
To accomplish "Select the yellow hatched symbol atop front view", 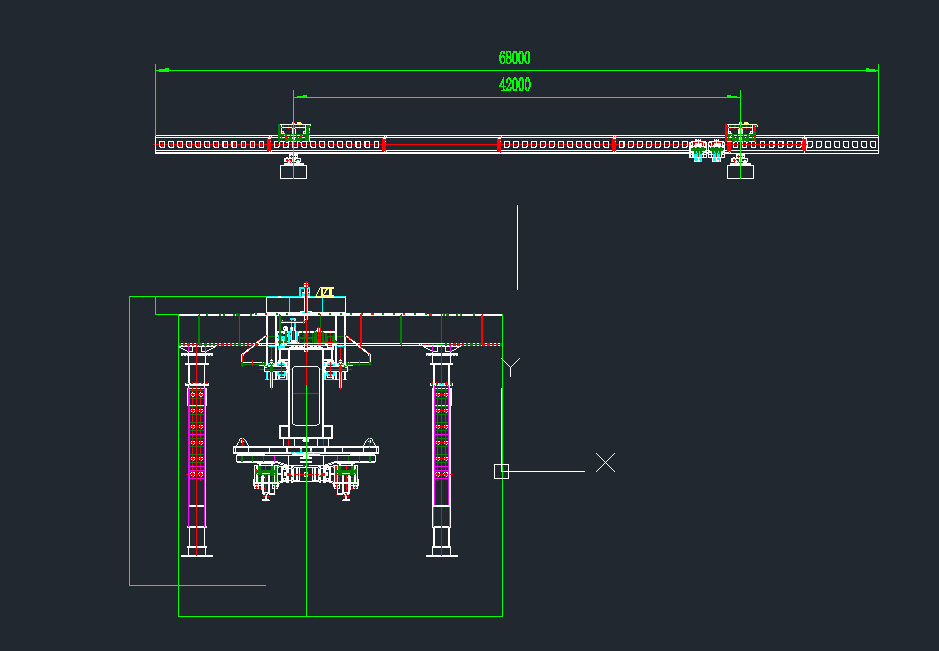I will (x=325, y=292).
